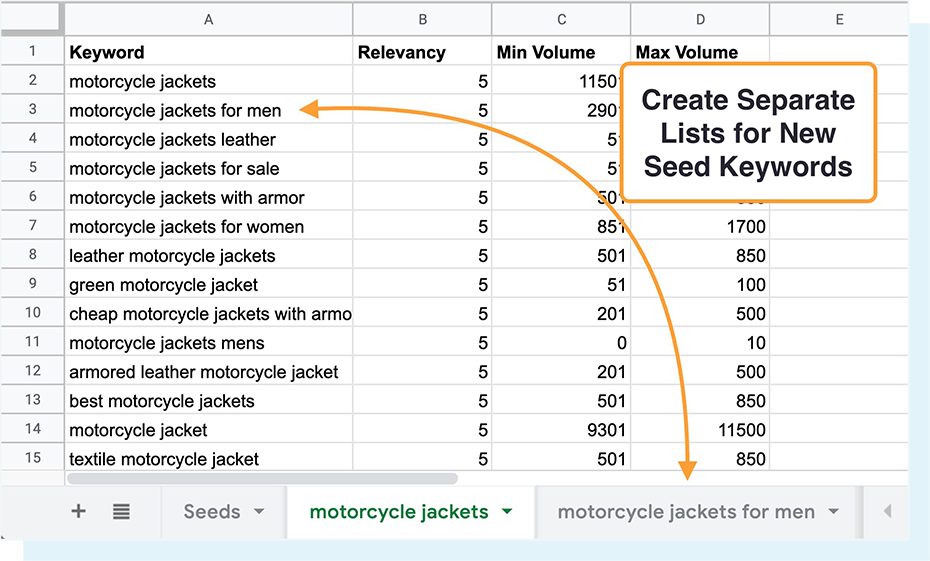Image resolution: width=930 pixels, height=561 pixels.
Task: Select the active motorcycle jackets sheet tab
Action: pos(398,512)
